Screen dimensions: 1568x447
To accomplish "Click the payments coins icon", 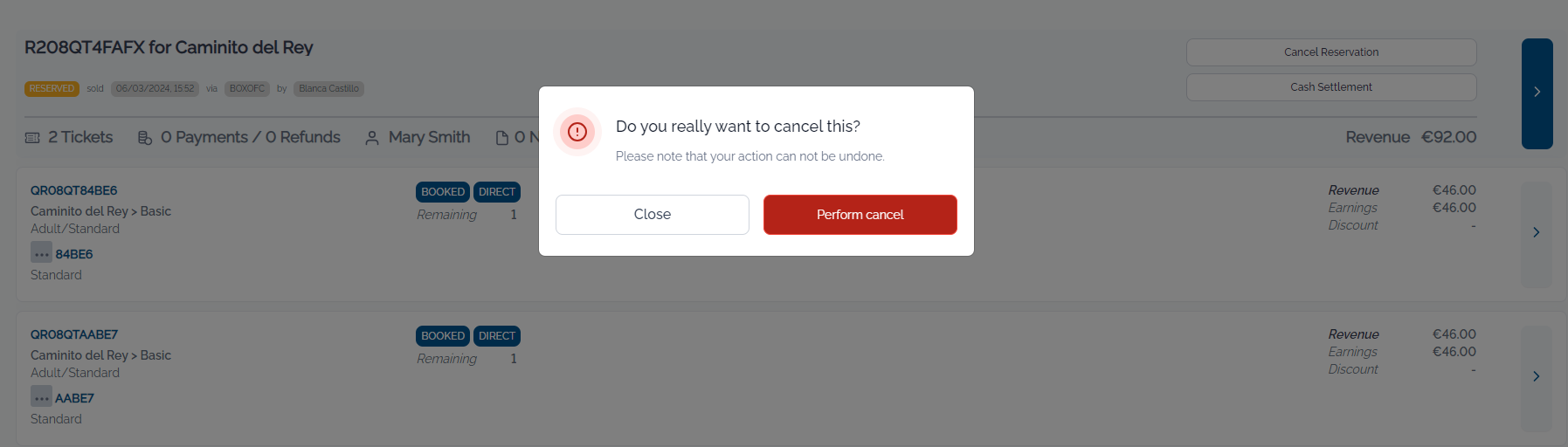I will (x=145, y=138).
